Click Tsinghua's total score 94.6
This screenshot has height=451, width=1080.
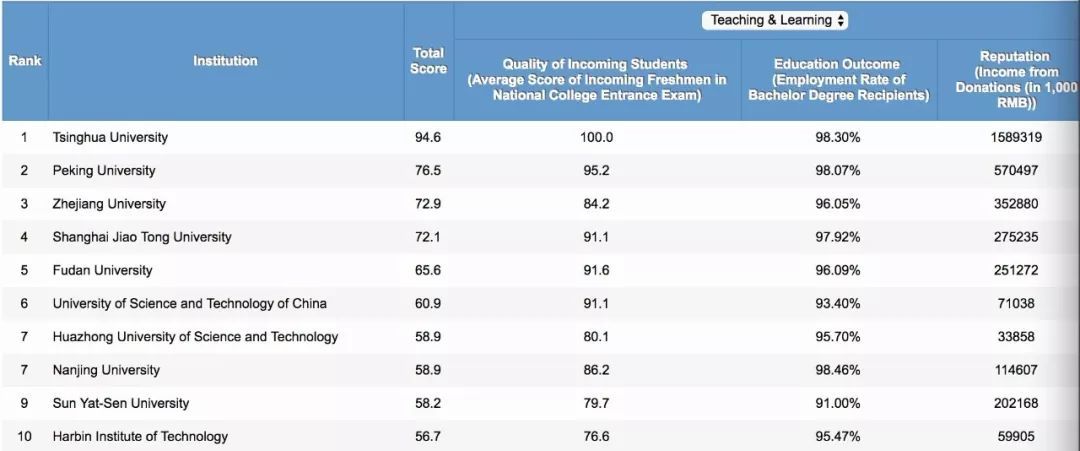pos(428,137)
